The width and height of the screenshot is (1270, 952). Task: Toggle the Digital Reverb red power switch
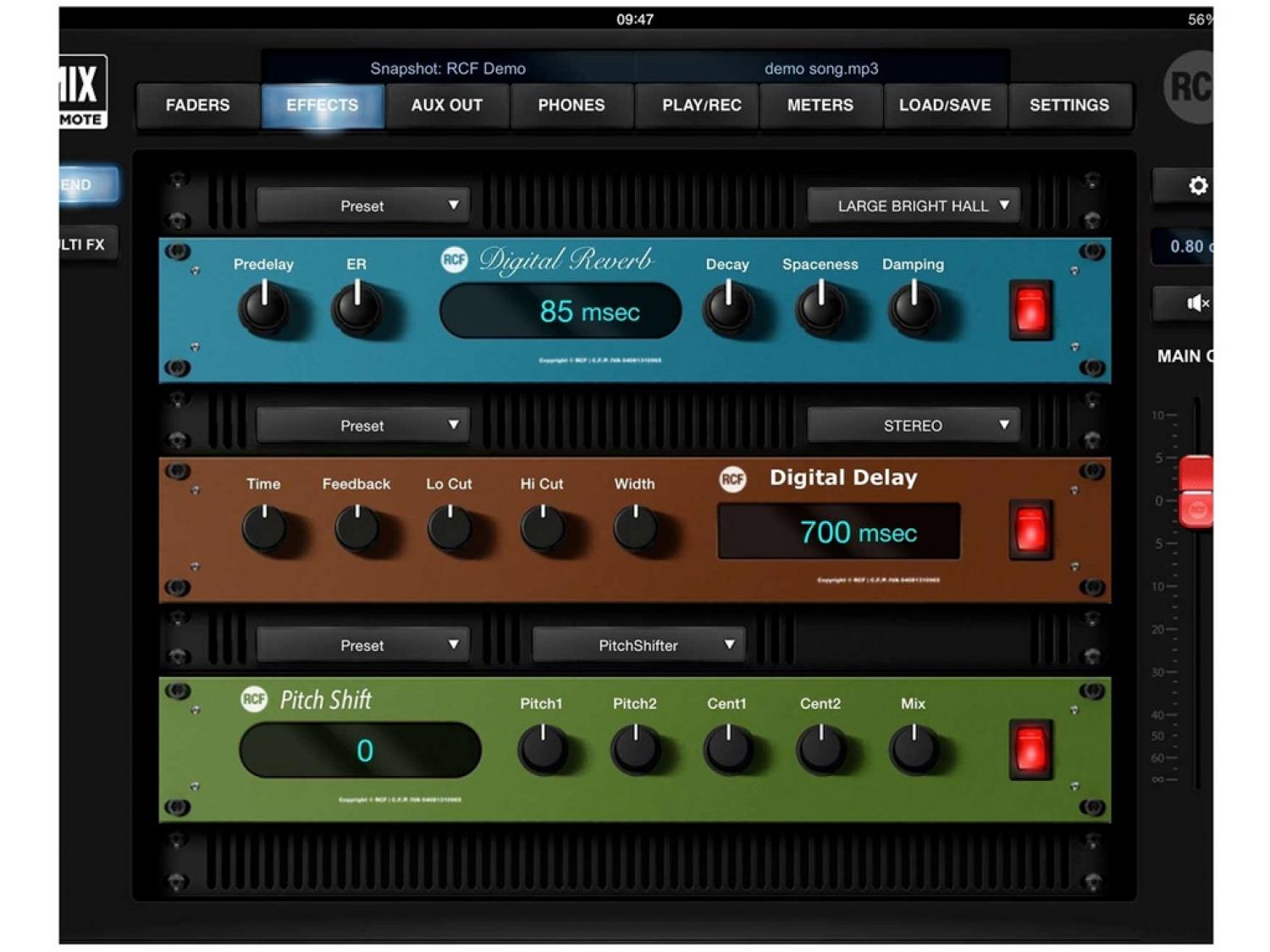pyautogui.click(x=1030, y=310)
